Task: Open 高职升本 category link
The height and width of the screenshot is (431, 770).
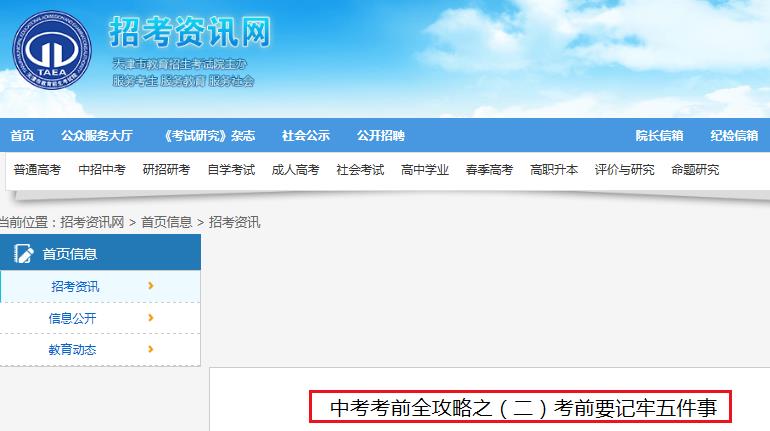Action: pos(554,170)
